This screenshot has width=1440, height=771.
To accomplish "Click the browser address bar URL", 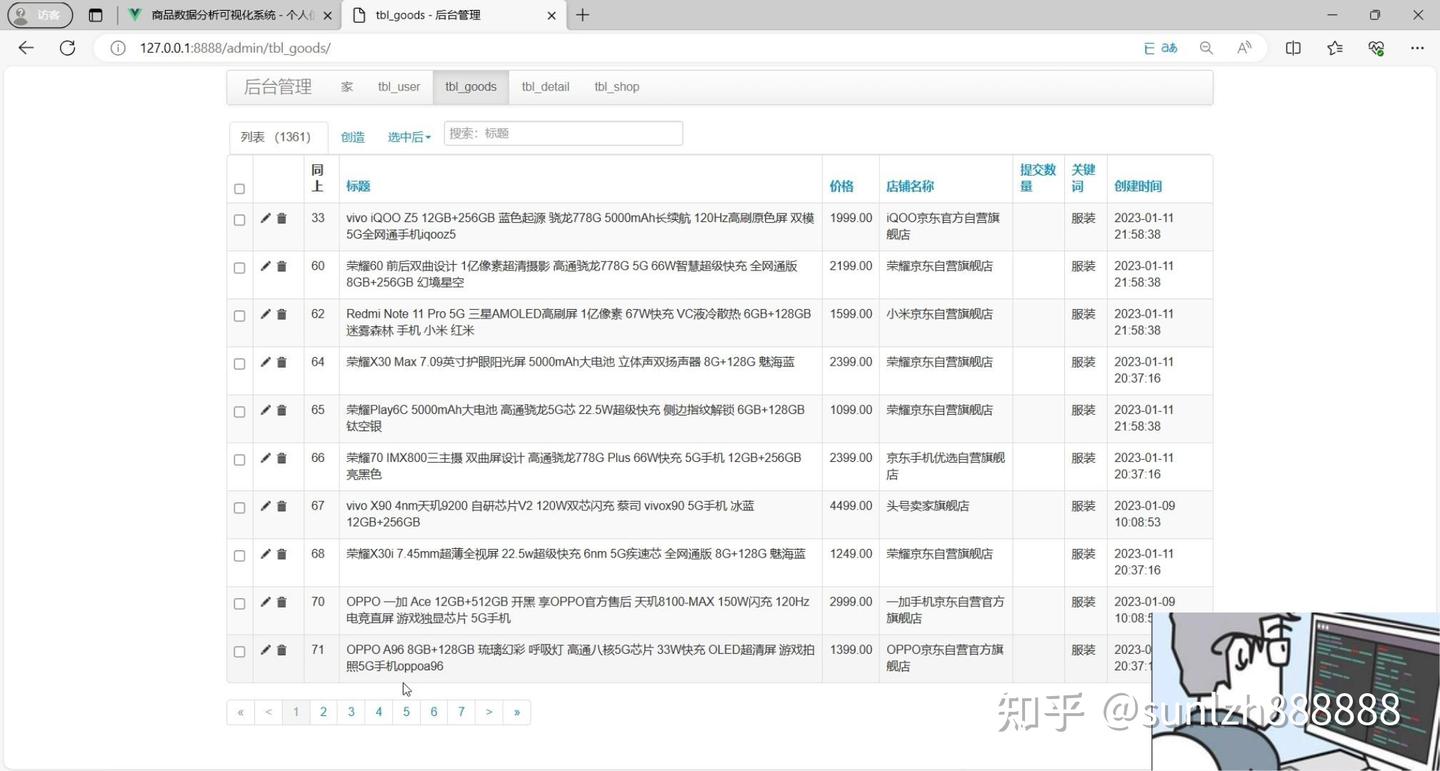I will [x=235, y=48].
